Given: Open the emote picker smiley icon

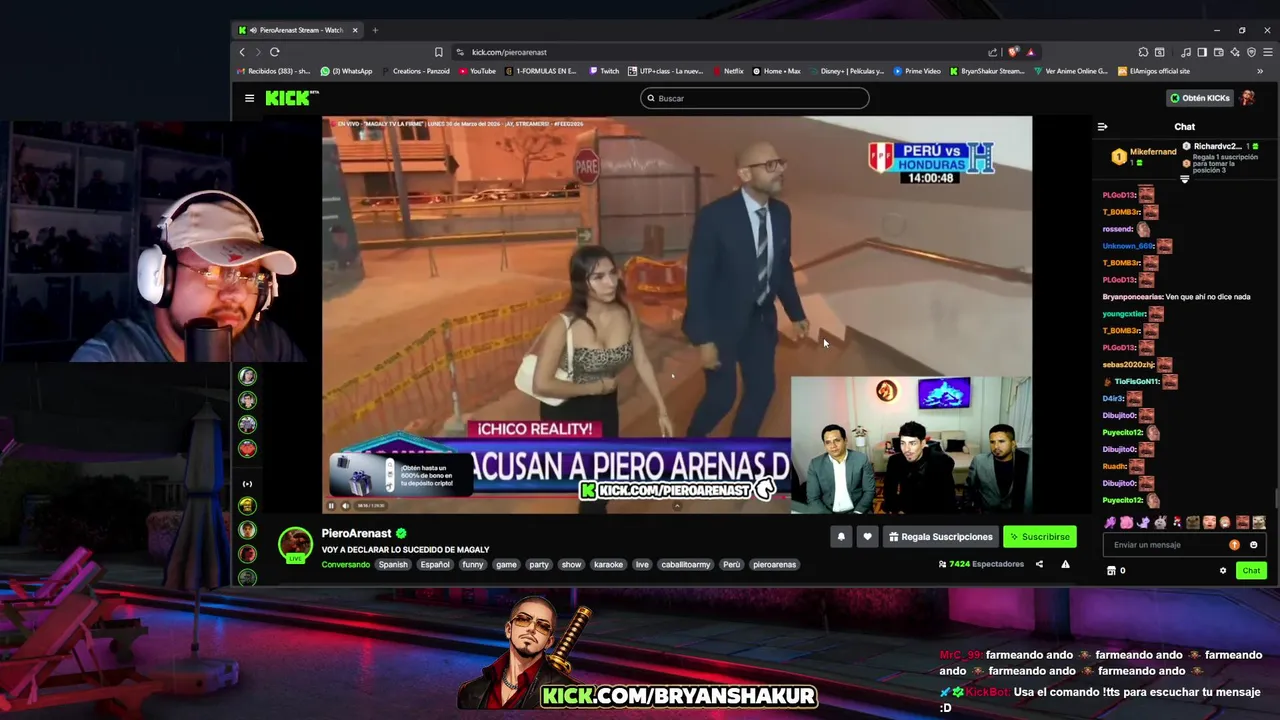Looking at the screenshot, I should [x=1253, y=545].
